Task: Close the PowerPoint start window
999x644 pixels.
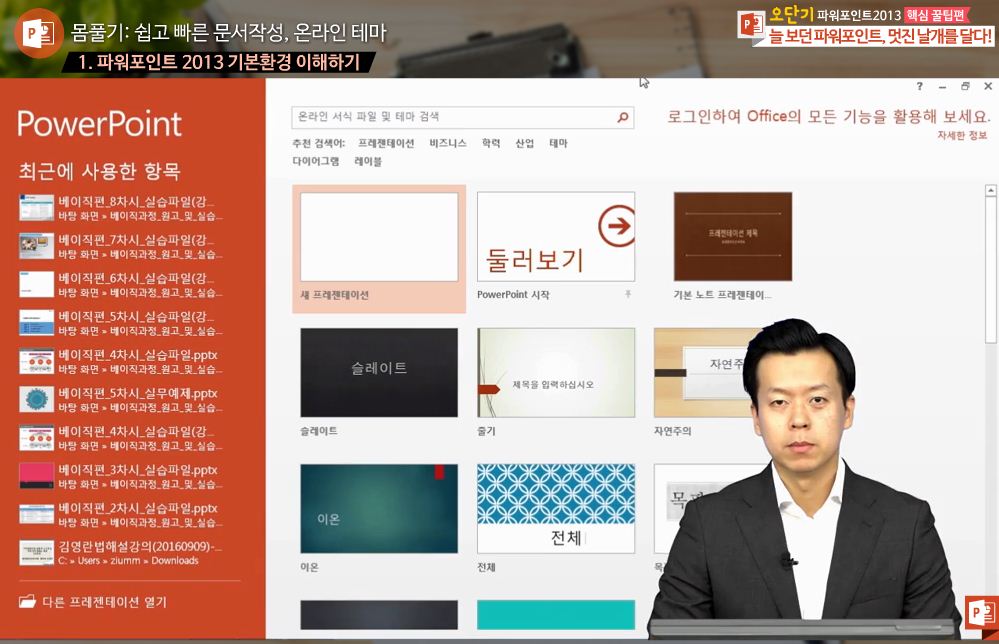Action: 988,86
